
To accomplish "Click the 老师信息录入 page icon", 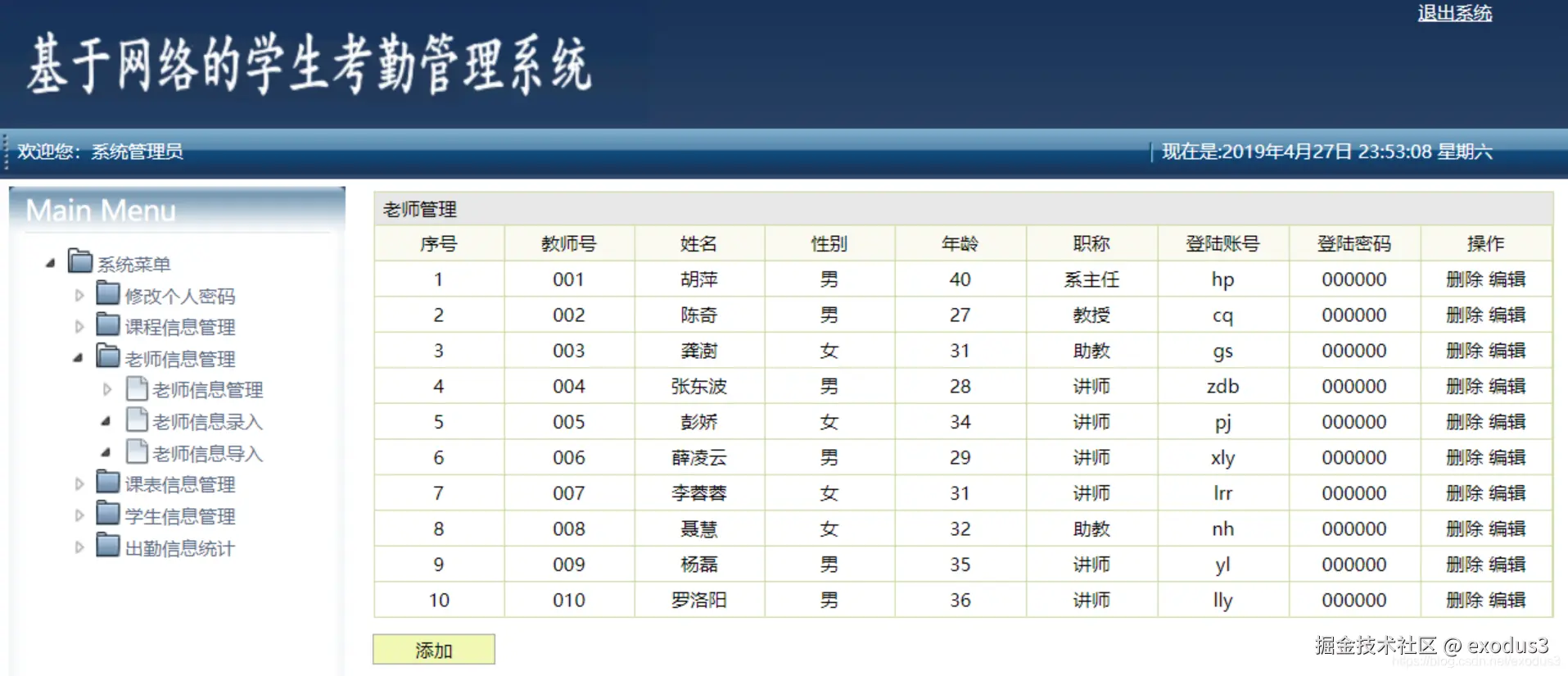I will [x=137, y=420].
